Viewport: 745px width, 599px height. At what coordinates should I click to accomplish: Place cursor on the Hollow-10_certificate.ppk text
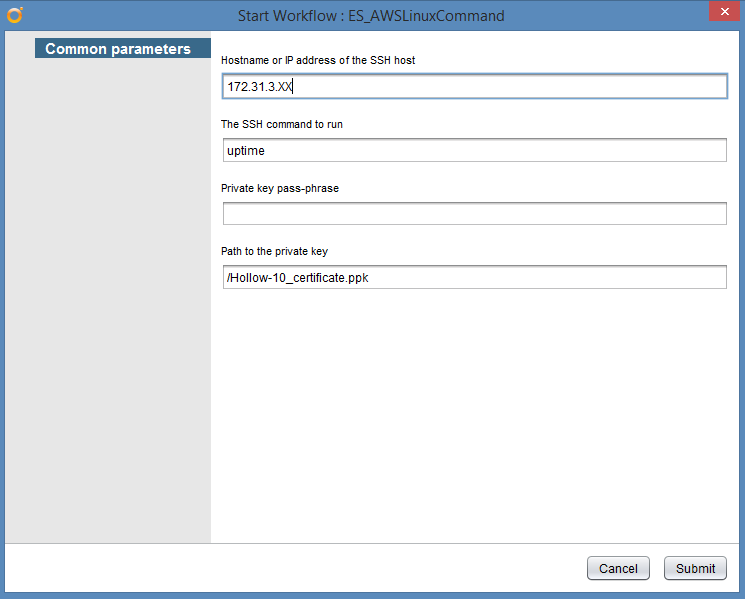[298, 277]
